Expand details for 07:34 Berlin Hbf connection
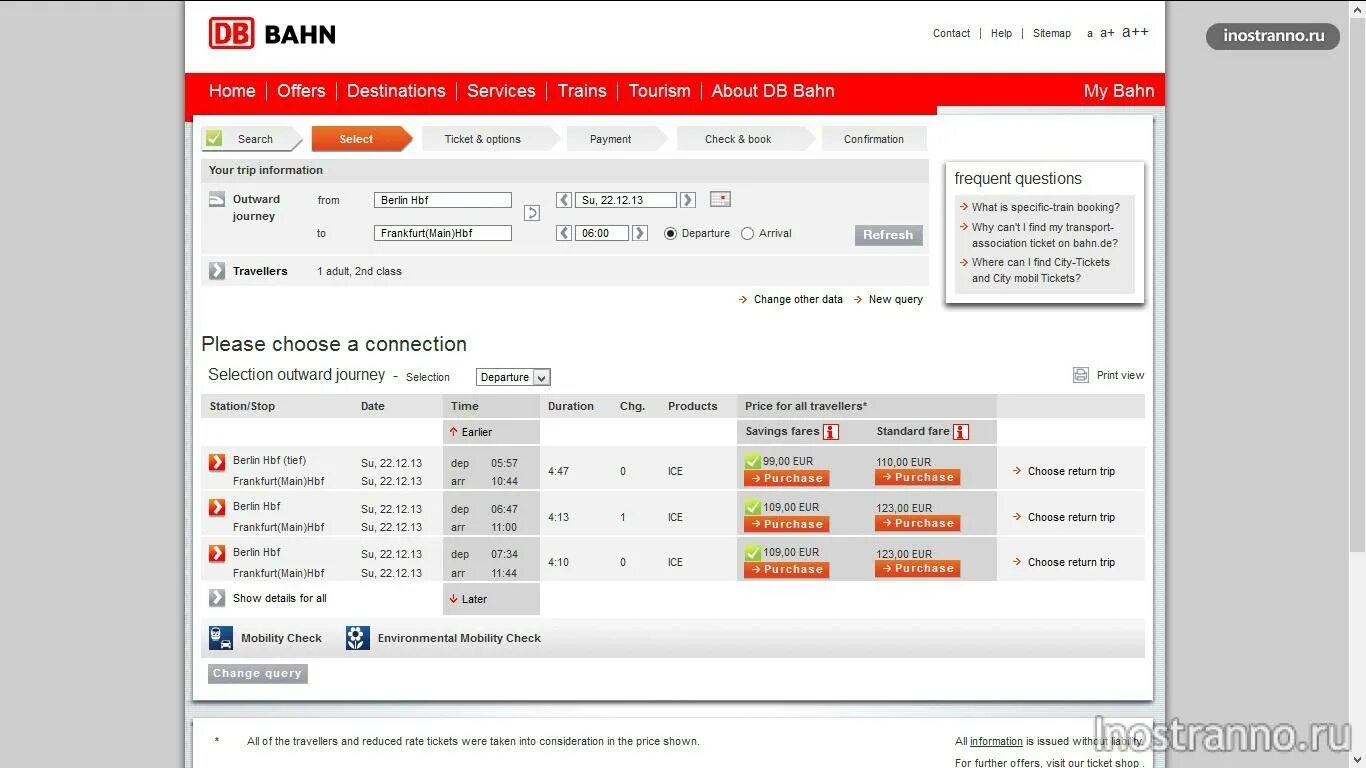Viewport: 1366px width, 768px height. pos(217,553)
